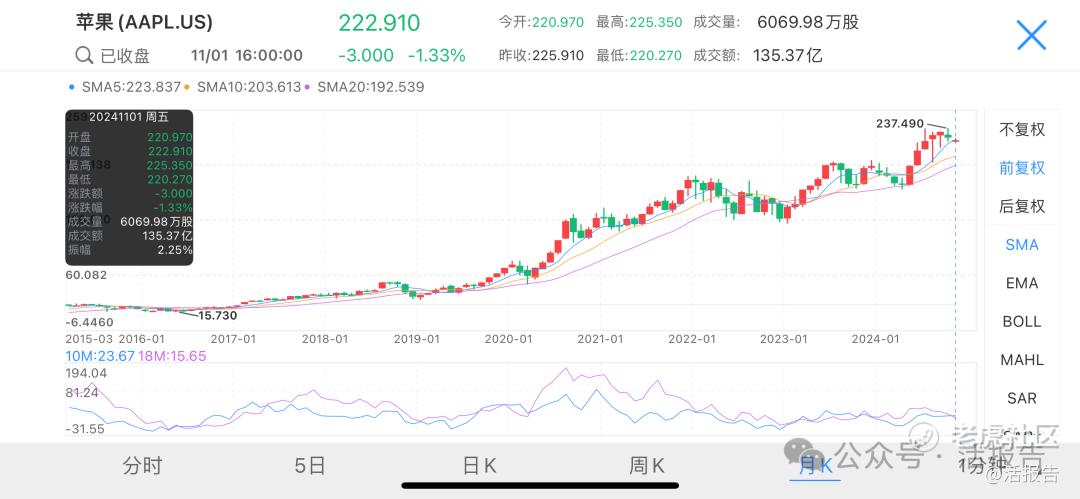The image size is (1080, 499).
Task: Click the current price 222.910
Action: pos(379,23)
